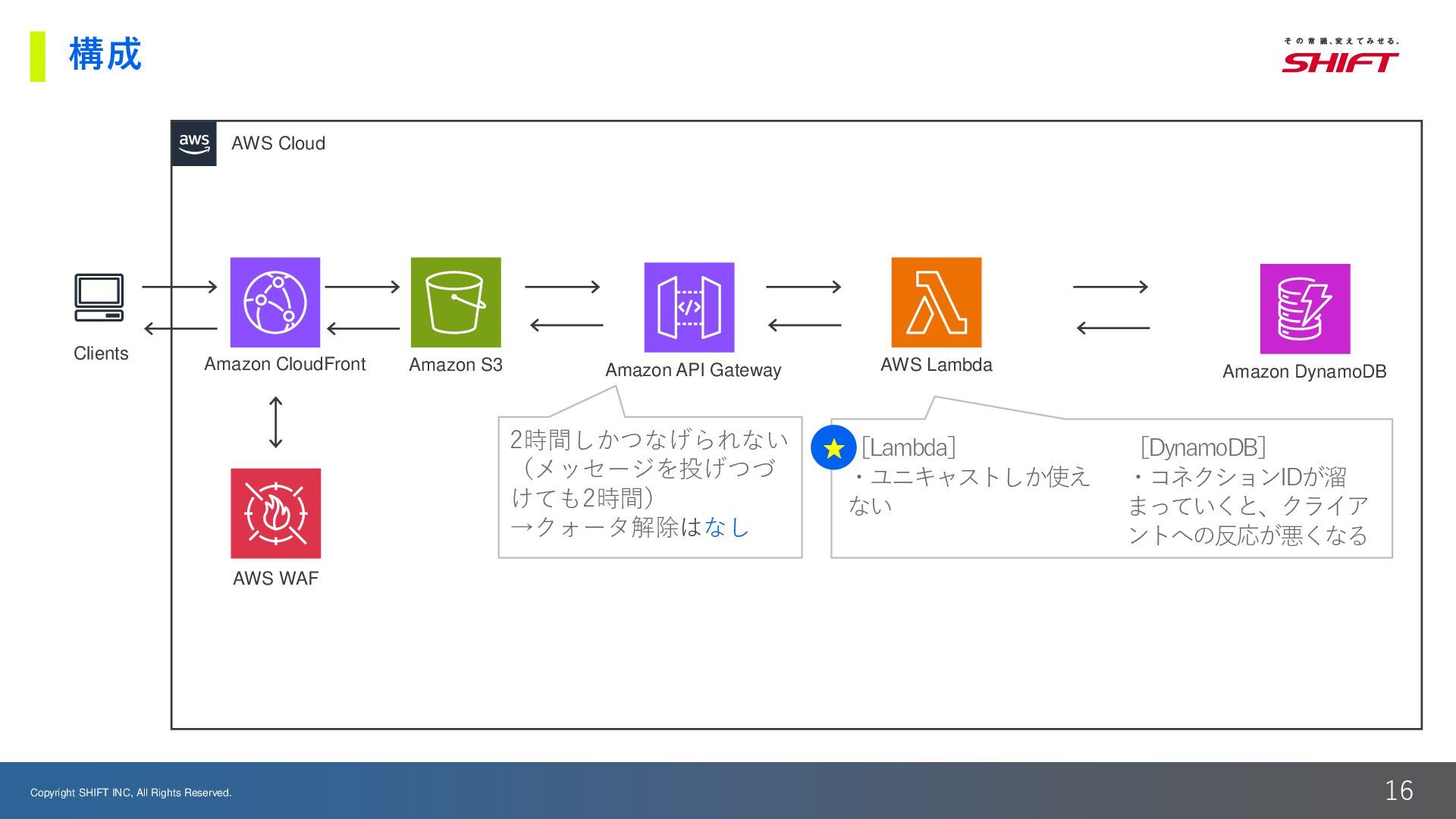Select the 2時間しかつなげられない callout box

(650, 486)
